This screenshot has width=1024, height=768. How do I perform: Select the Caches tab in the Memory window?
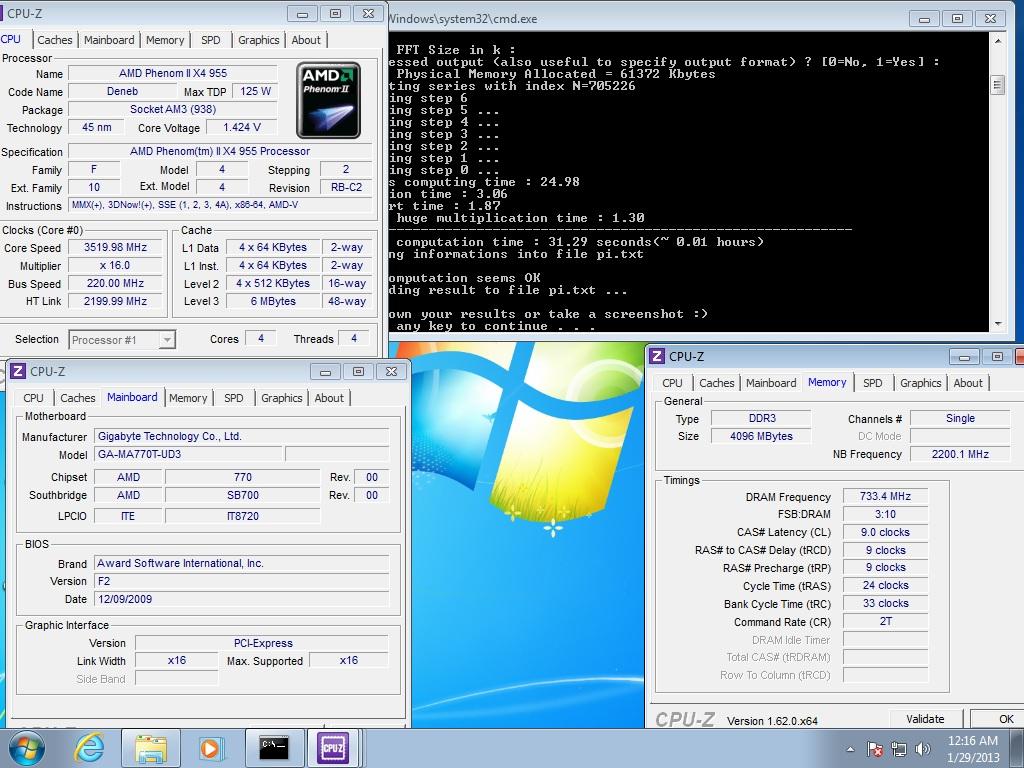point(716,383)
